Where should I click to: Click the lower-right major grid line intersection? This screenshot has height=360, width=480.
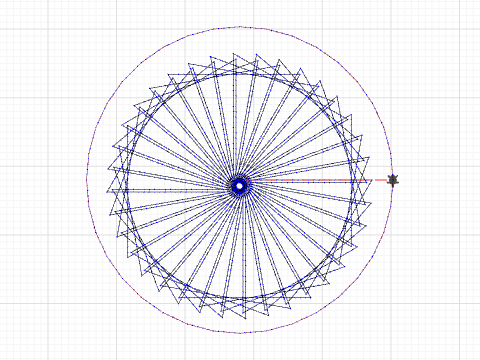point(460,303)
